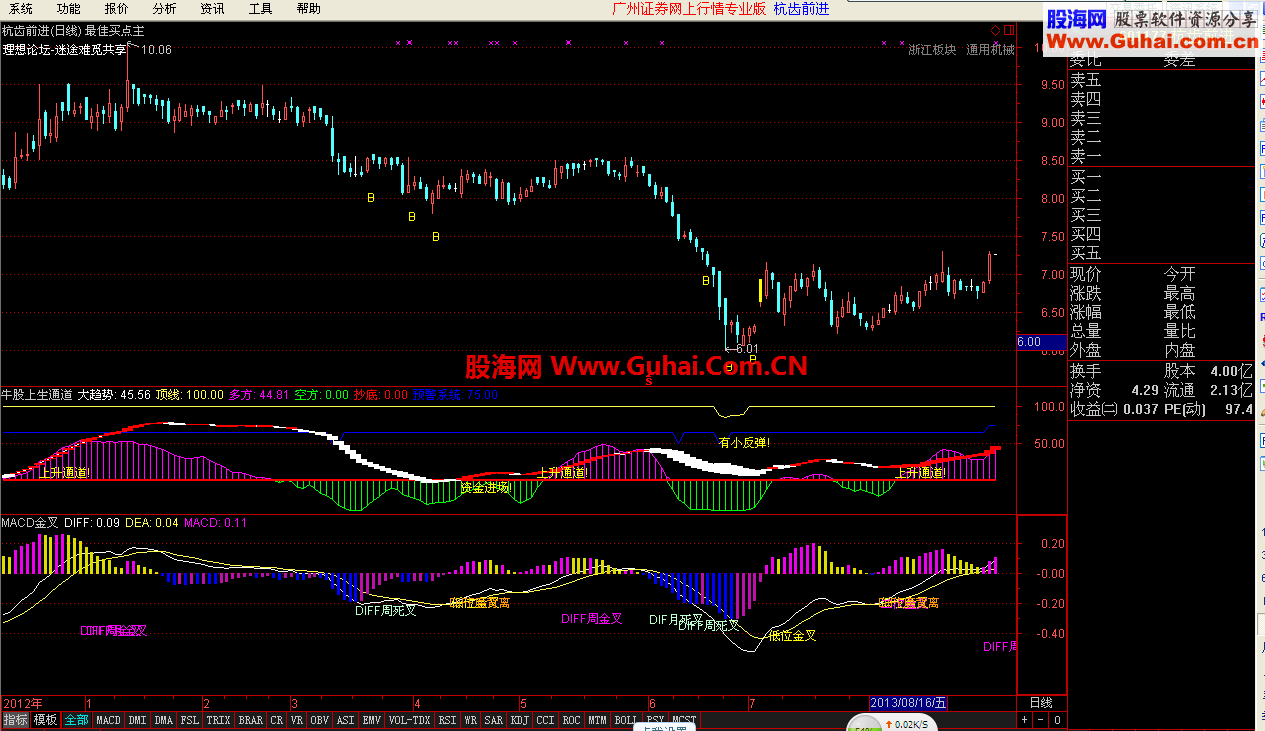Select the BRAR indicator tab
This screenshot has width=1265, height=731.
click(x=251, y=720)
